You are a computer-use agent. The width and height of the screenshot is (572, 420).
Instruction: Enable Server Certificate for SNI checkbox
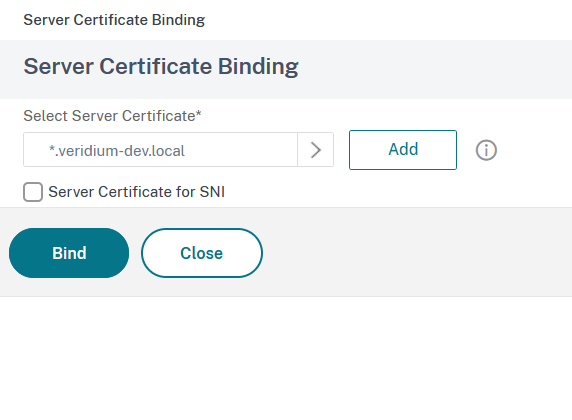(x=33, y=192)
